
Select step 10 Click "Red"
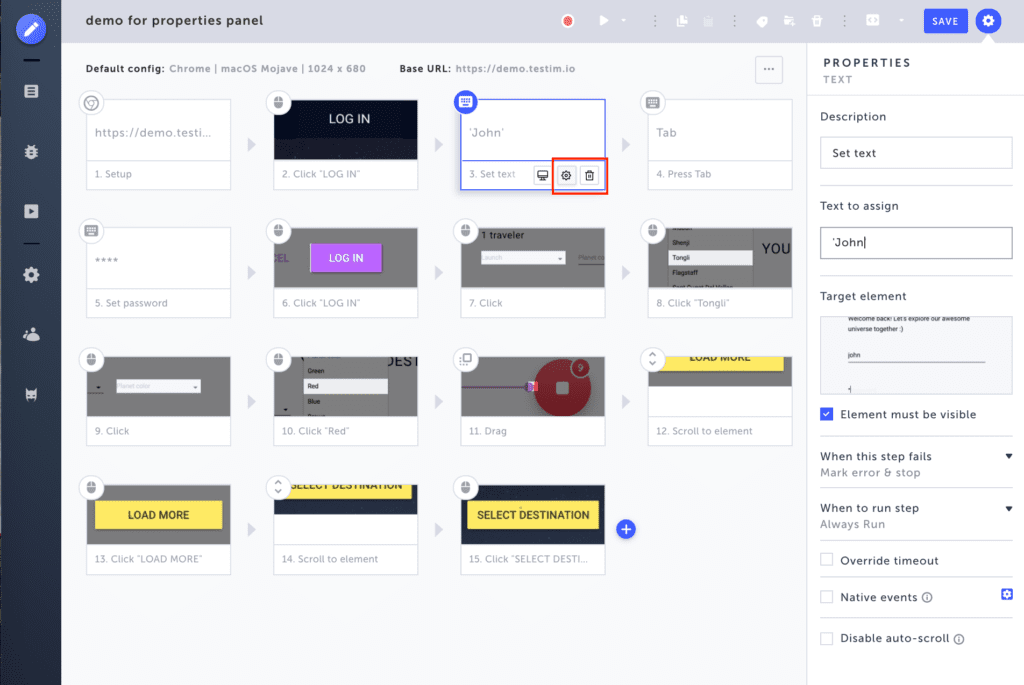click(x=345, y=401)
